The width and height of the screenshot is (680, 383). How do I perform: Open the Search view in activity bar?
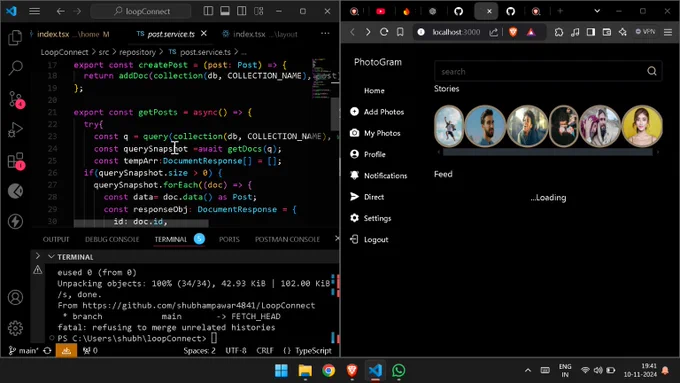click(15, 68)
